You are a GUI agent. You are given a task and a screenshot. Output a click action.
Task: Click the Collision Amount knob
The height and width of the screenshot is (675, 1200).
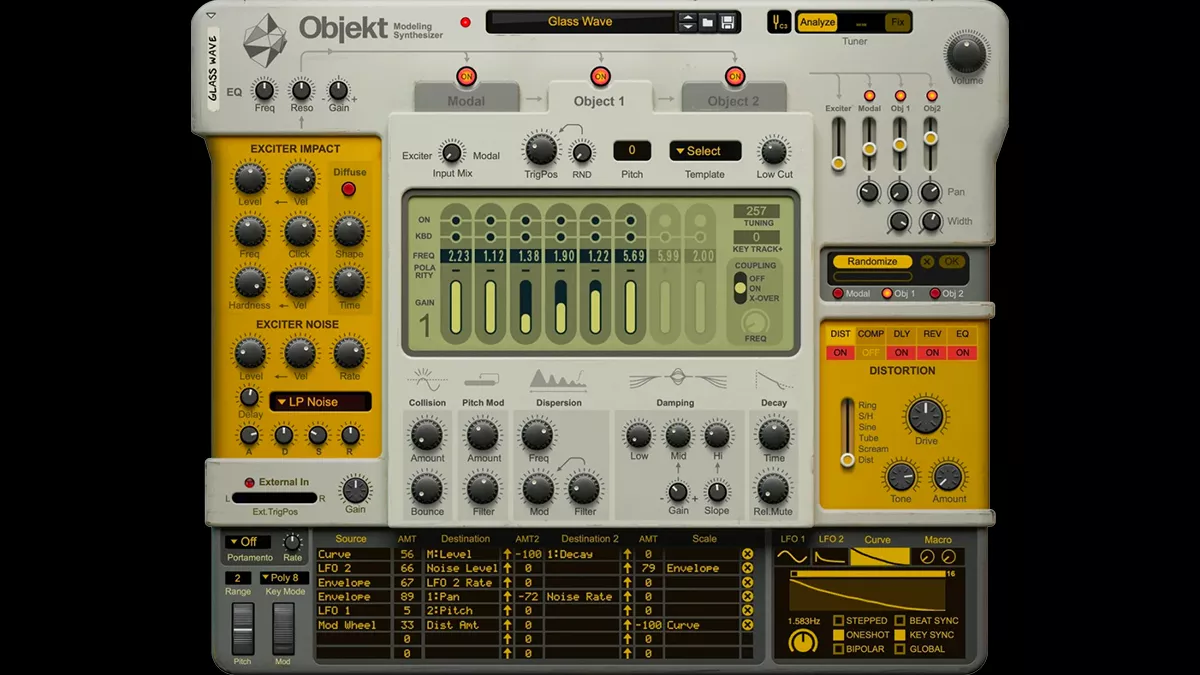pyautogui.click(x=427, y=435)
